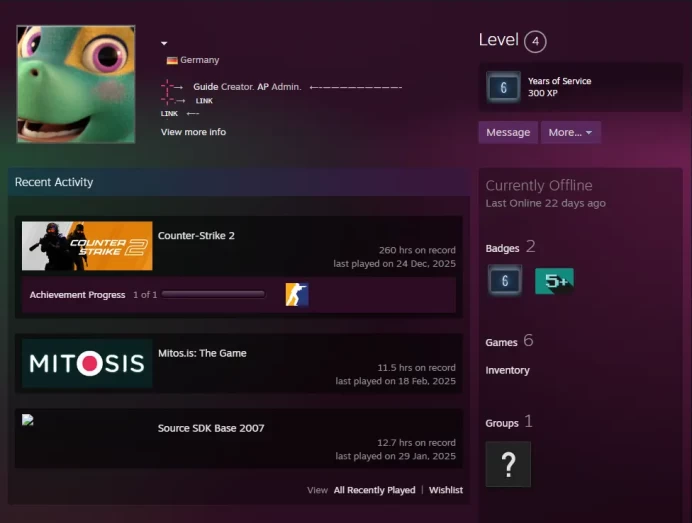Click last played on 24 Dec, 2025

point(395,263)
